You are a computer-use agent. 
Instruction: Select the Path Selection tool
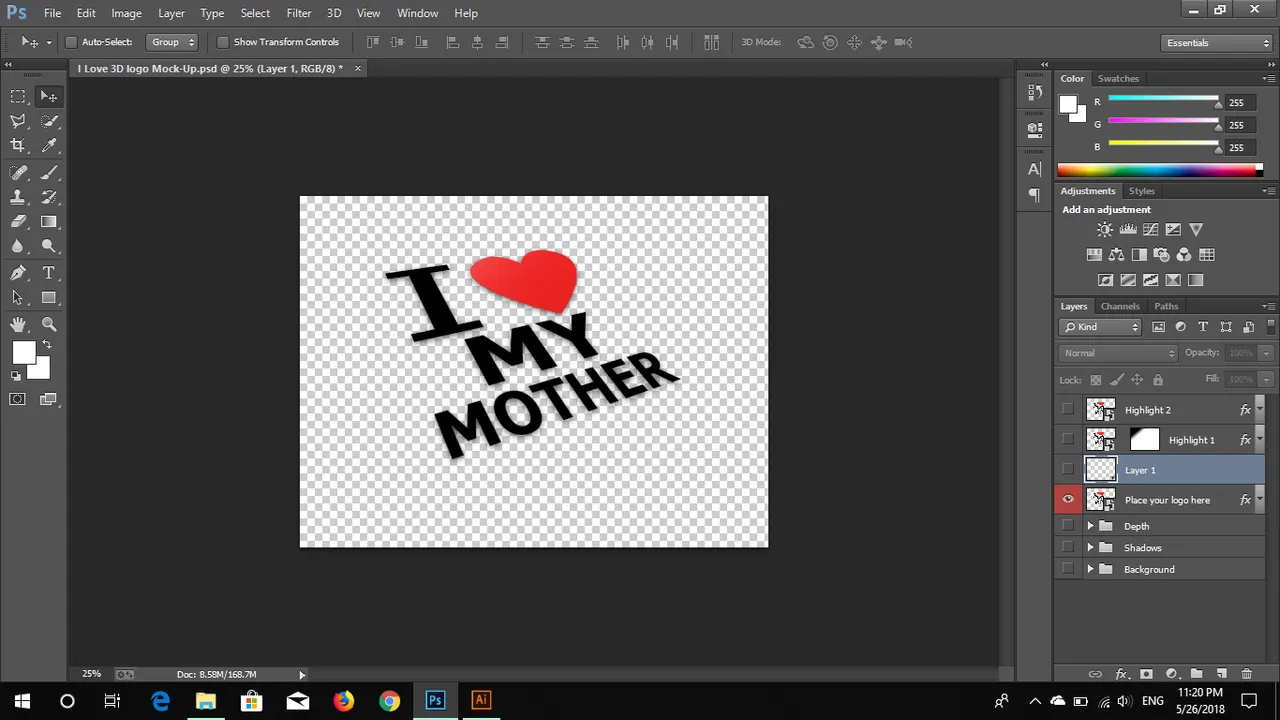18,298
